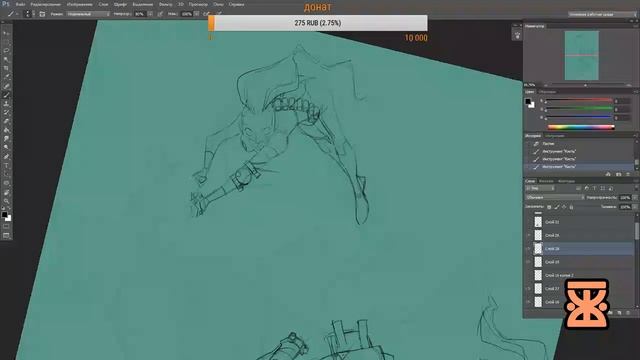Select the Blur tool
The height and width of the screenshot is (360, 640).
[x=6, y=139]
